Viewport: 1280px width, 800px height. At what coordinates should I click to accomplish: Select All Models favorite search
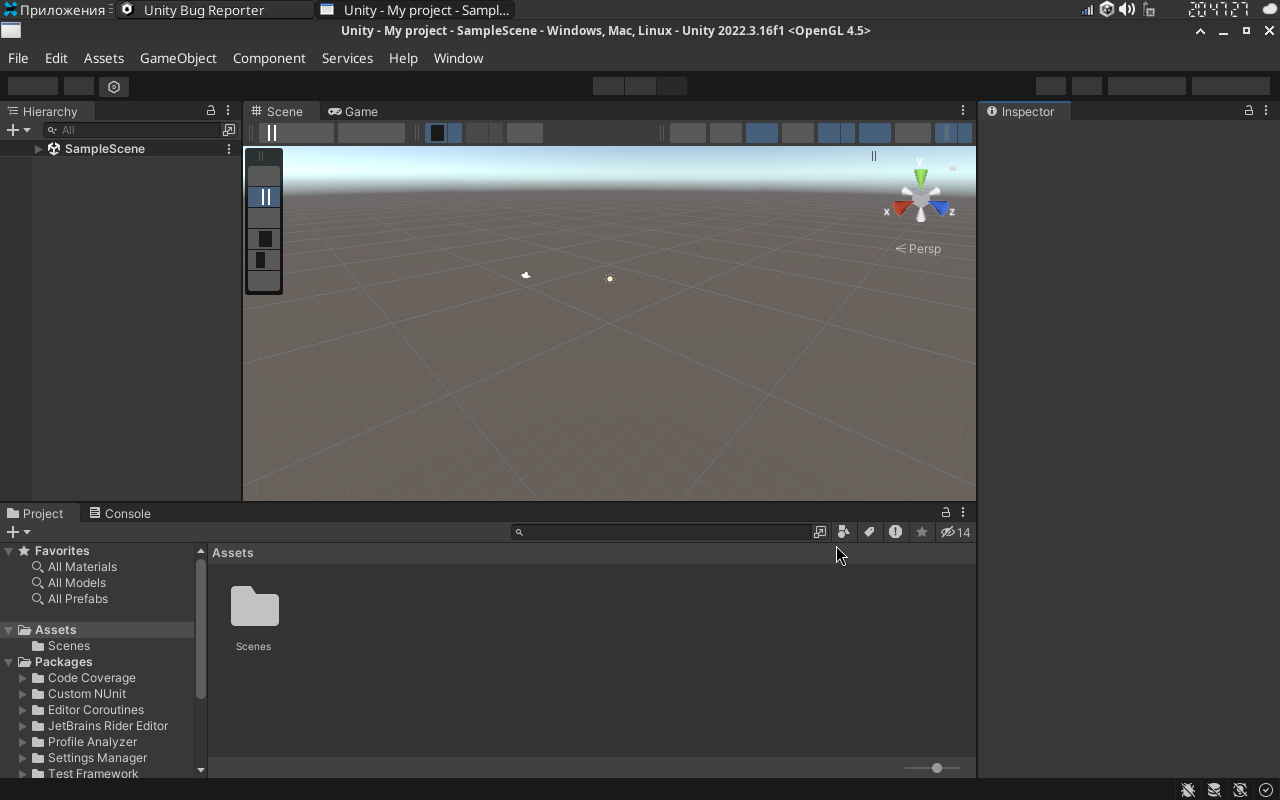click(x=77, y=583)
